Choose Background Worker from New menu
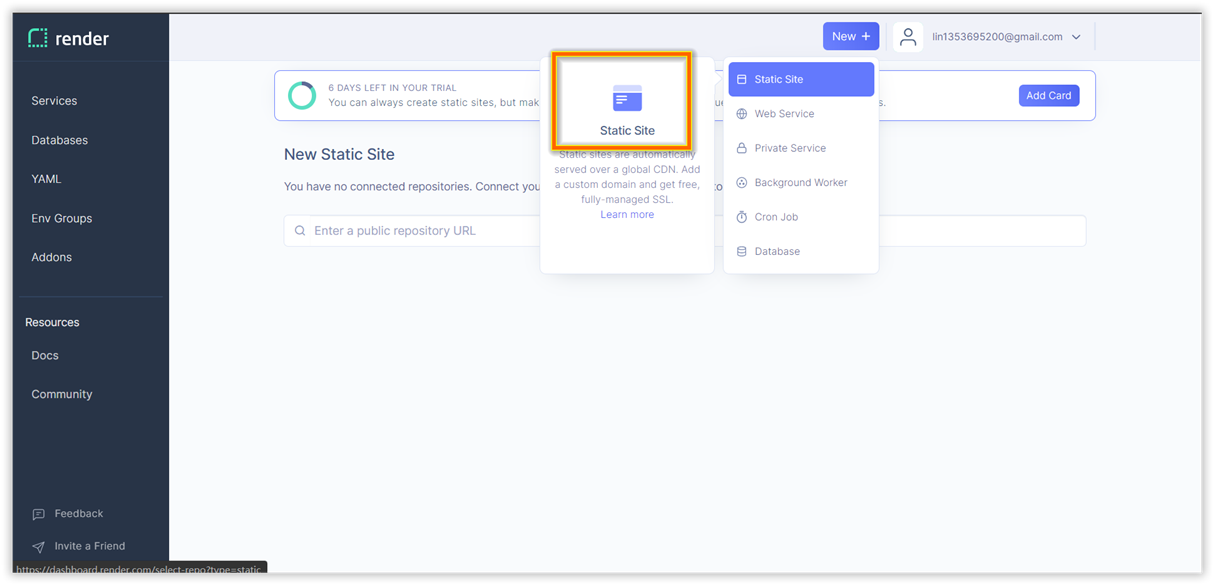 pyautogui.click(x=801, y=182)
